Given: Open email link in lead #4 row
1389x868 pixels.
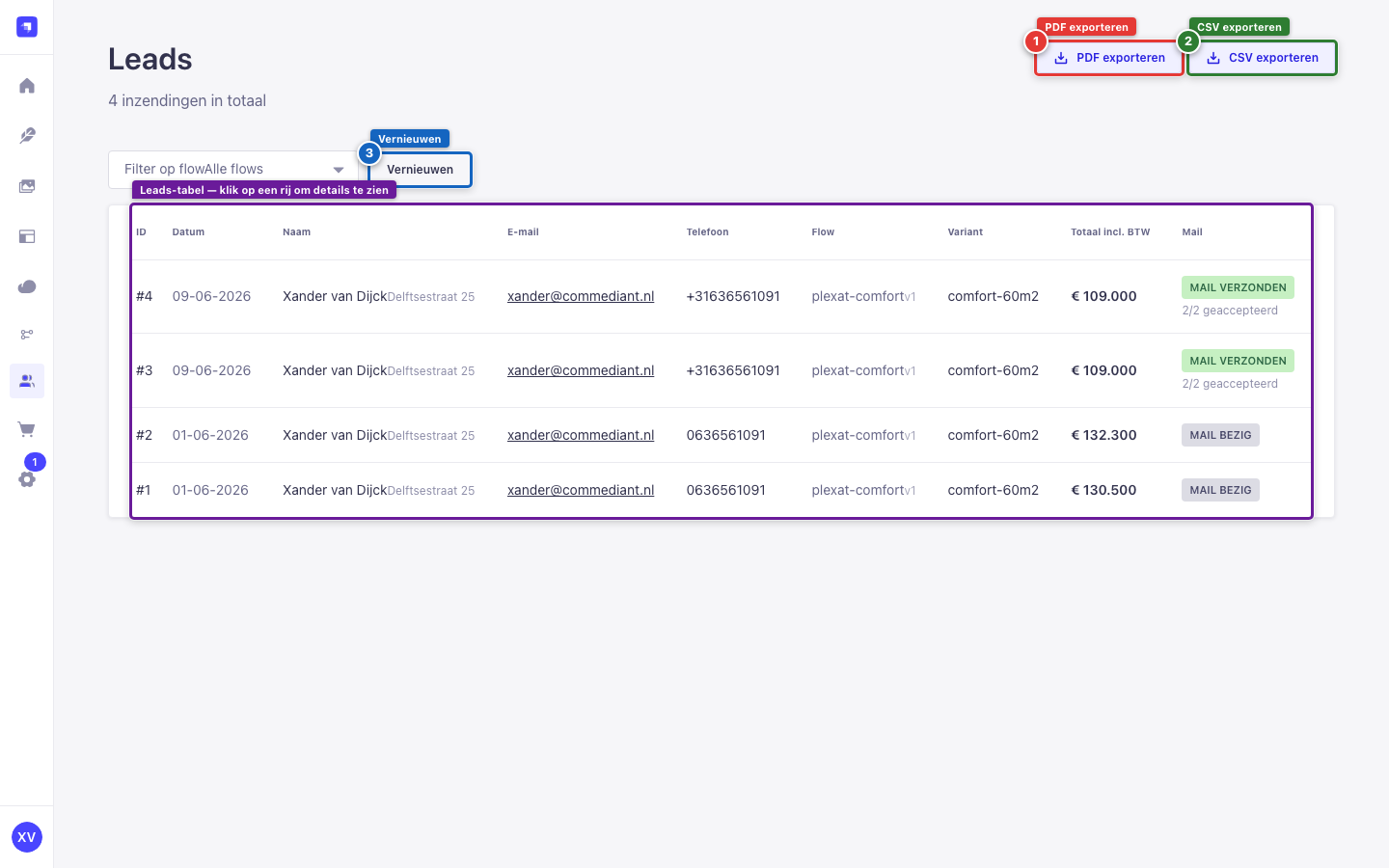Looking at the screenshot, I should 581,296.
